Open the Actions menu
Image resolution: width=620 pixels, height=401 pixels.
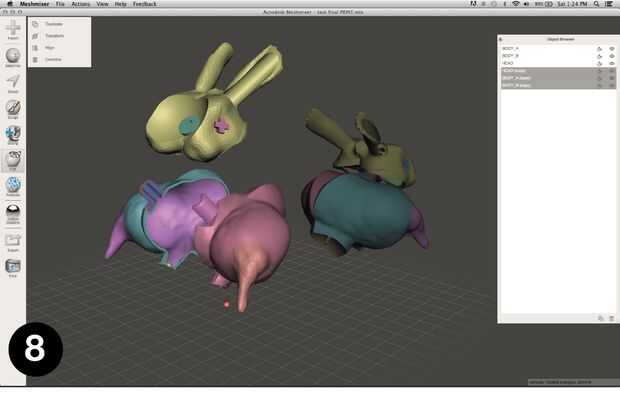81,4
